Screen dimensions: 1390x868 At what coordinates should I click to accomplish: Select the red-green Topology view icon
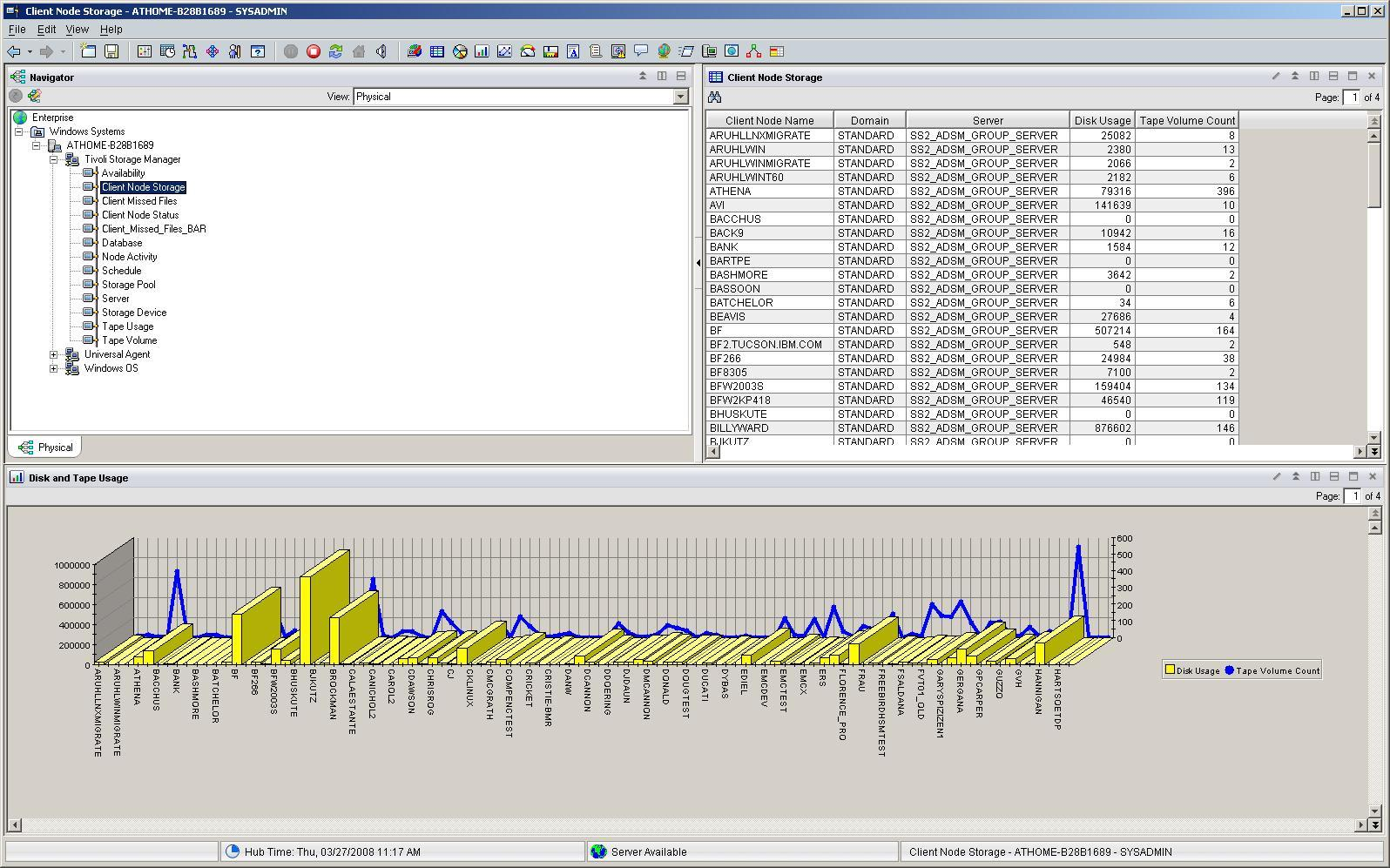[x=754, y=51]
